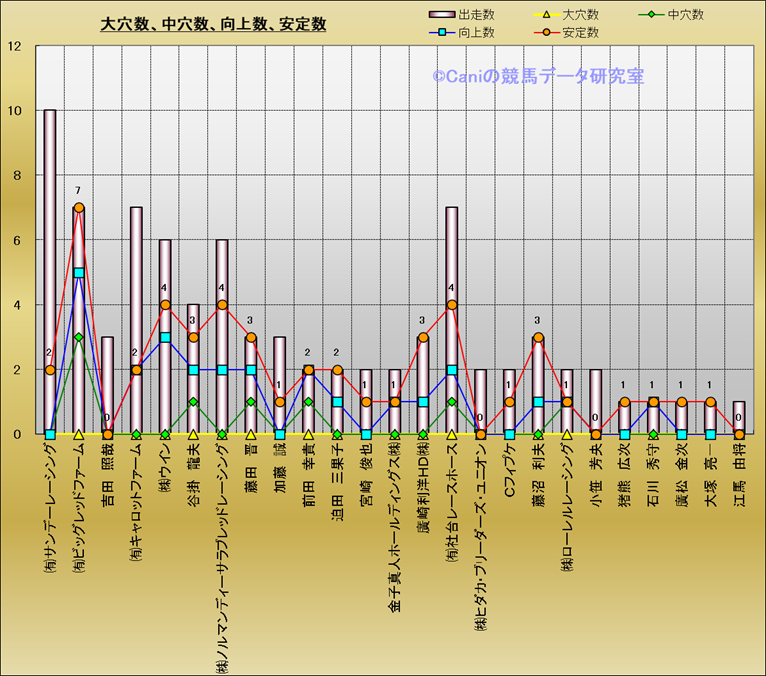Select the cyan 向上数 point for ㈱ウイン
Screen dimensions: 766x676
coord(165,338)
